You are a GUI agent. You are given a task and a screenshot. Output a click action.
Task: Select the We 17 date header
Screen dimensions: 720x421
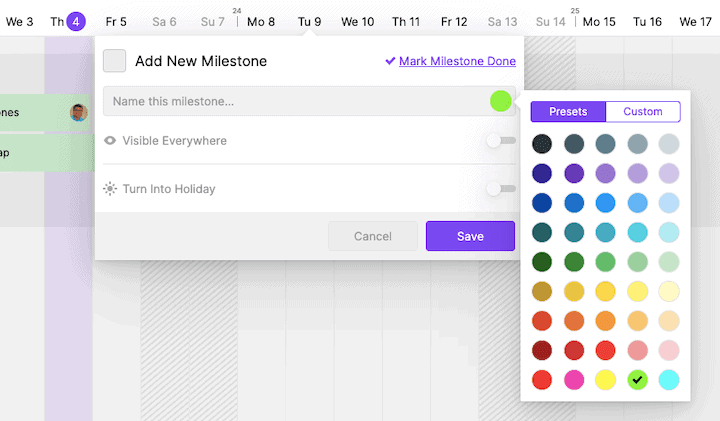pyautogui.click(x=695, y=22)
